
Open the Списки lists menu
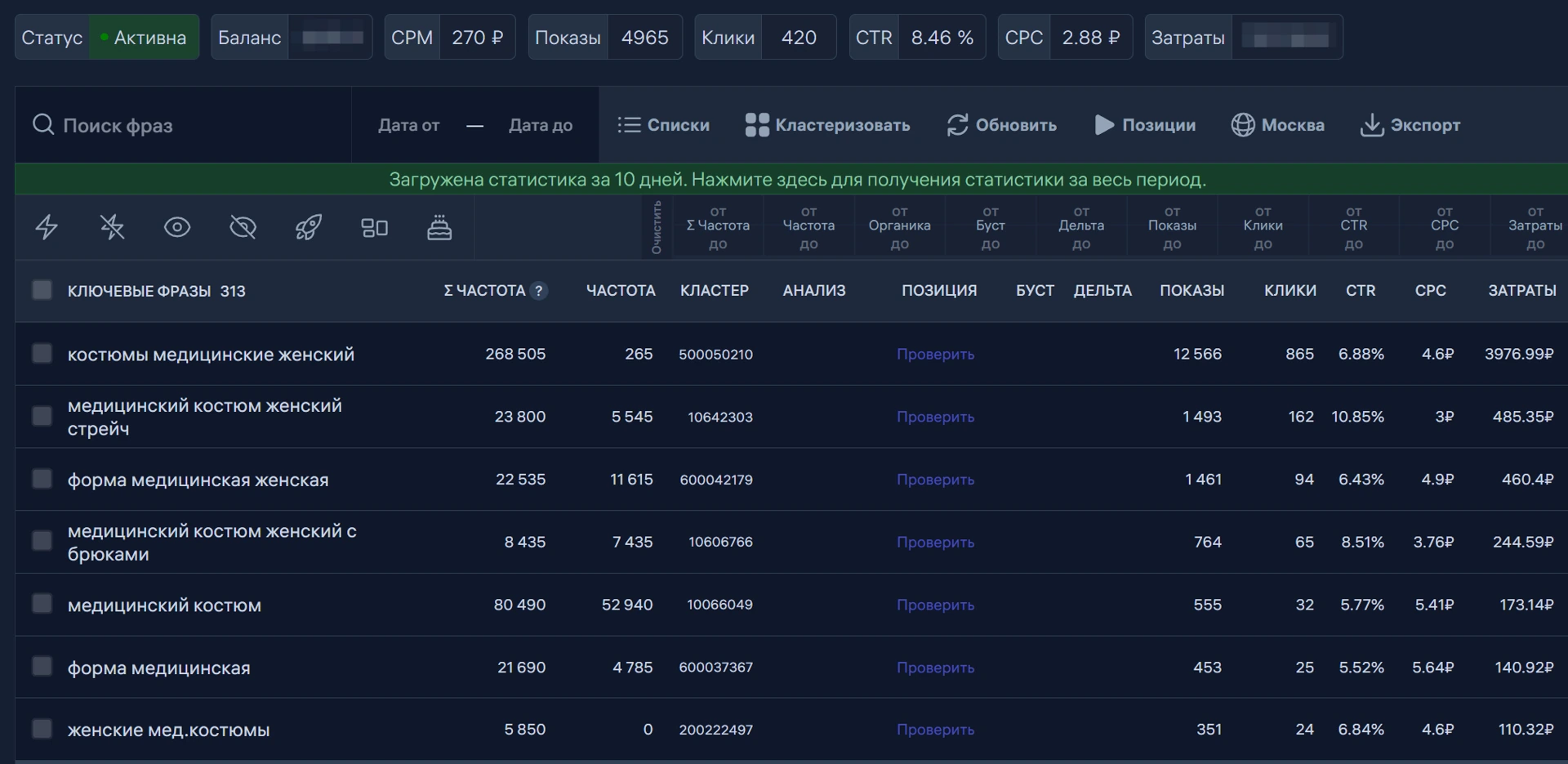click(663, 125)
